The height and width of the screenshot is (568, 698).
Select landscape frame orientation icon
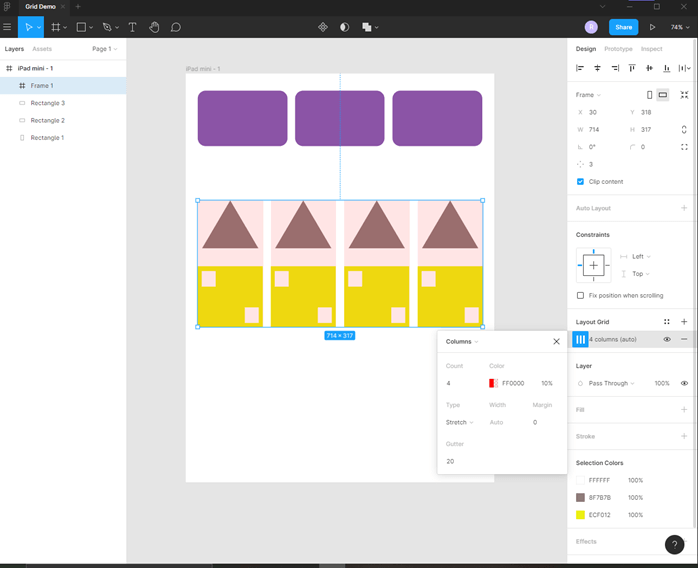pos(663,95)
